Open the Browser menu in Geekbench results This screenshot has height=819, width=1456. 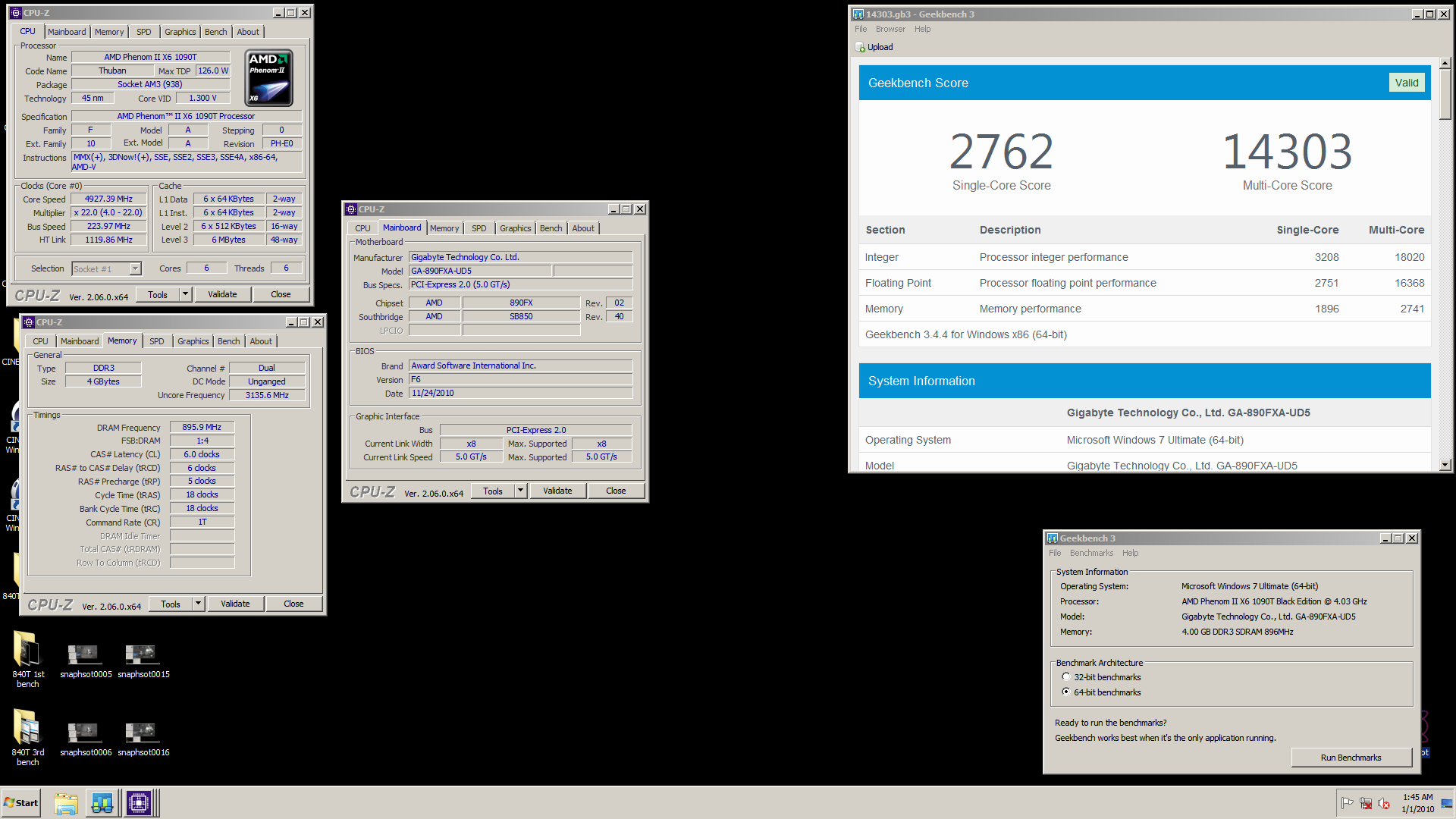coord(890,29)
